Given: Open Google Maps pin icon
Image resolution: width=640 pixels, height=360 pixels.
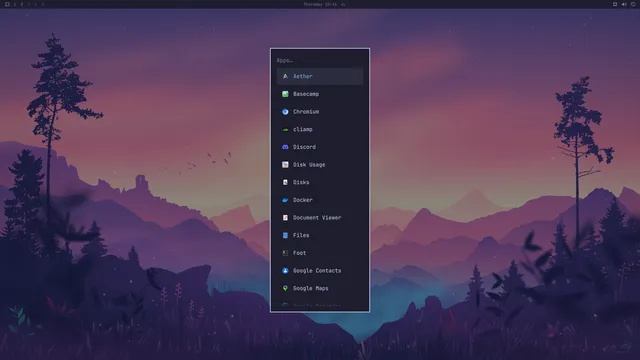Looking at the screenshot, I should click(x=285, y=288).
